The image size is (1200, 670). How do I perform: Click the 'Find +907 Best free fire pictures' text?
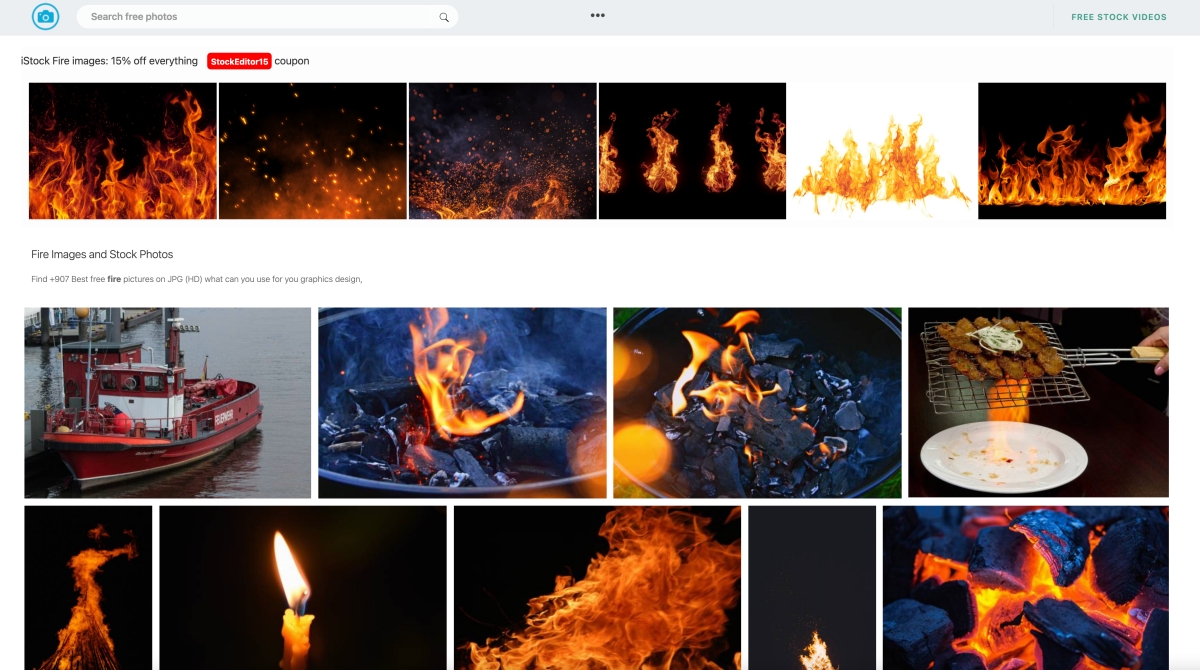(x=196, y=279)
